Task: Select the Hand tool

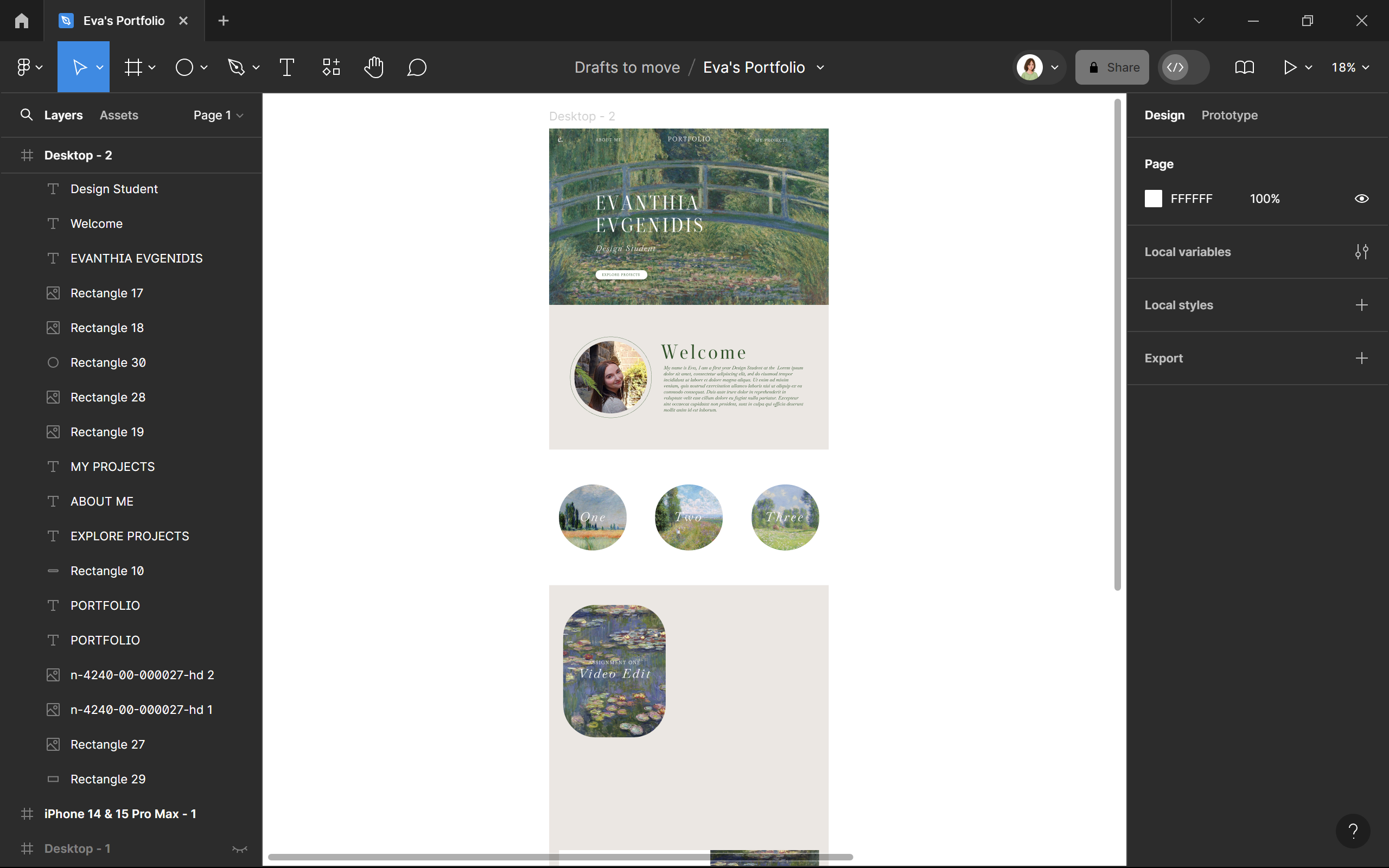Action: (x=374, y=67)
